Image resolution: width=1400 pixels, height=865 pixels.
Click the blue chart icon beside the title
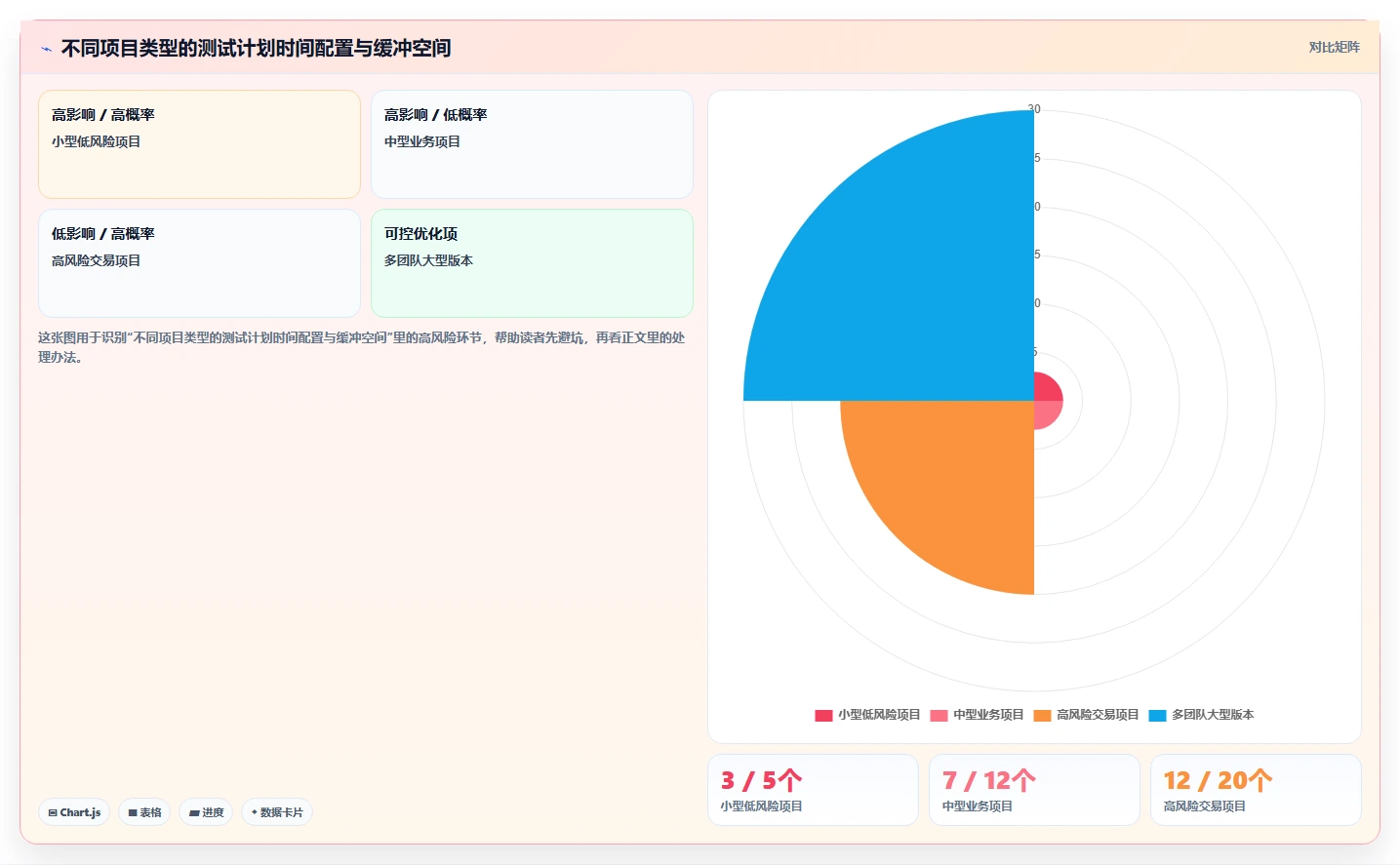pos(46,49)
